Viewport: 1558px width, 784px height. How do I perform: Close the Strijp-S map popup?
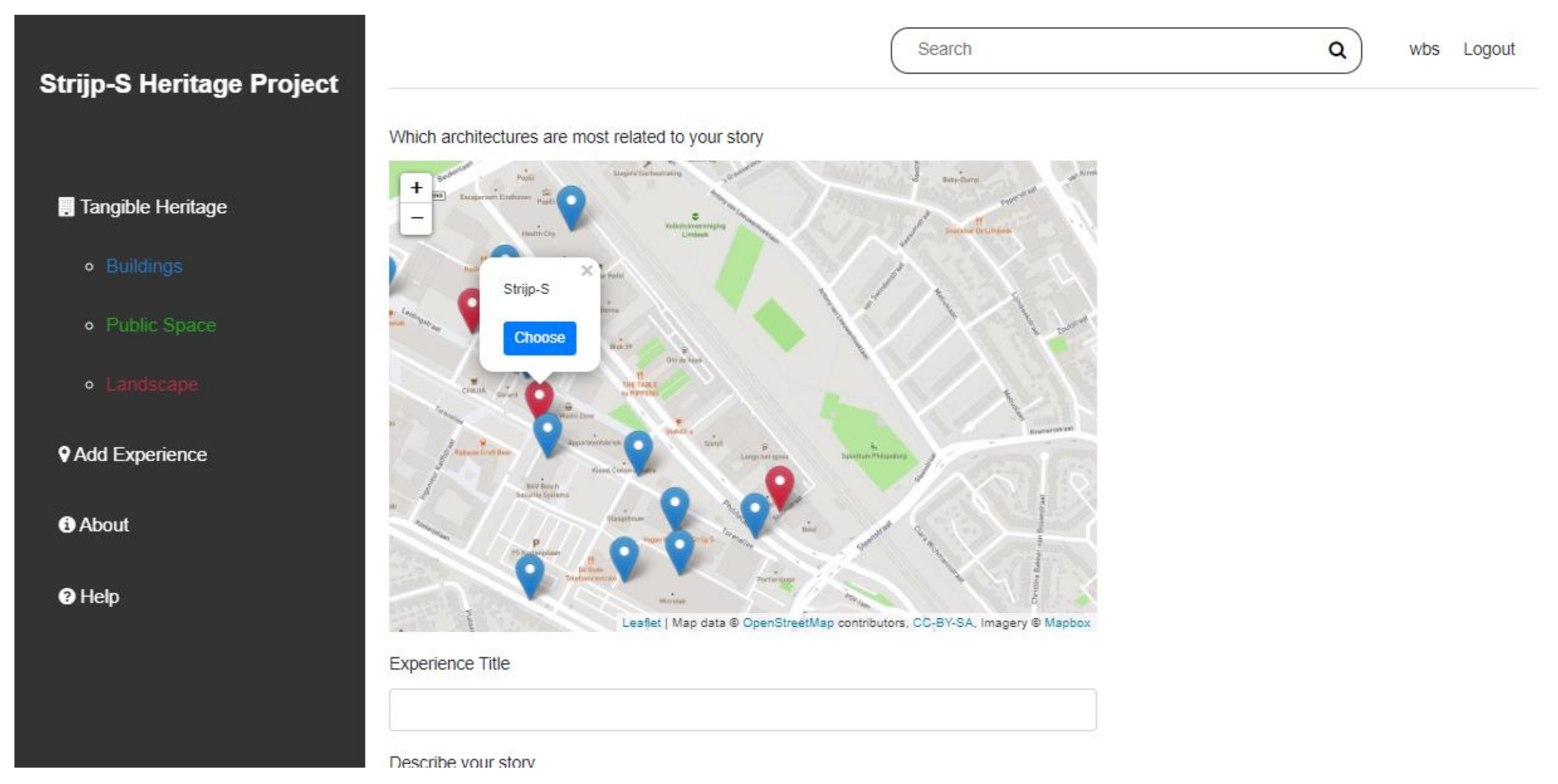586,271
